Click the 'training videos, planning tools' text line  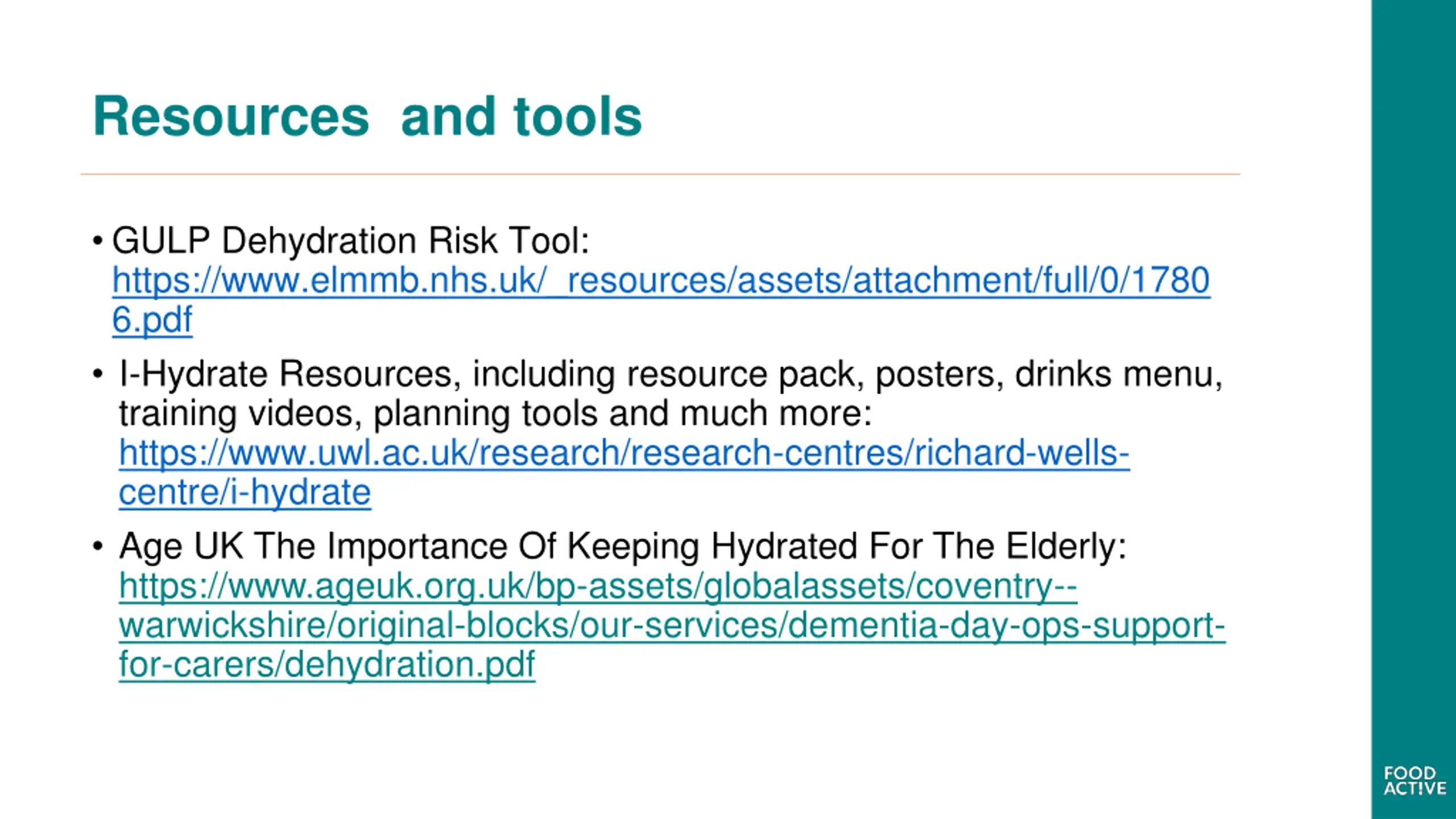pyautogui.click(x=495, y=413)
